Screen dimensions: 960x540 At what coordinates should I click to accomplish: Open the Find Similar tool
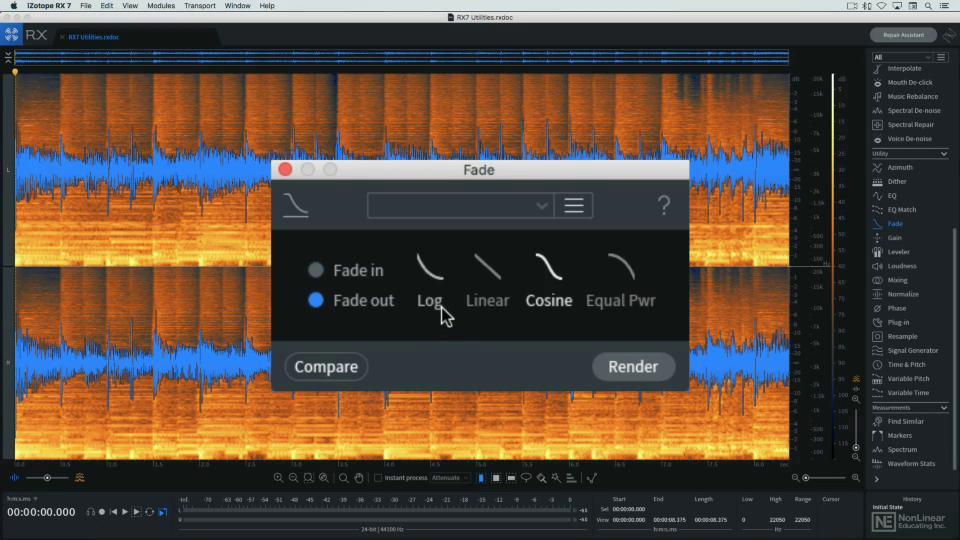(906, 422)
